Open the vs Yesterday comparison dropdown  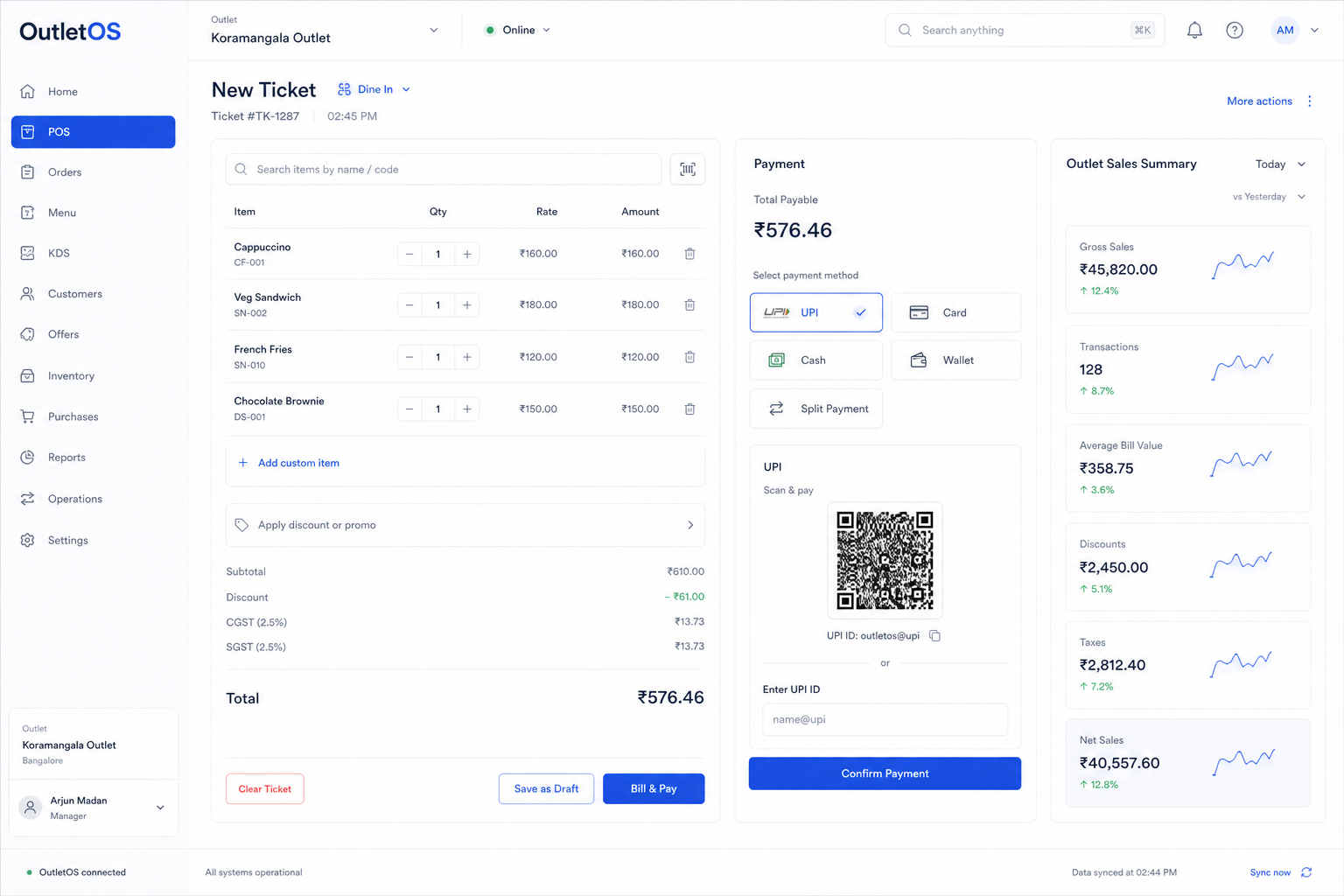(1269, 197)
